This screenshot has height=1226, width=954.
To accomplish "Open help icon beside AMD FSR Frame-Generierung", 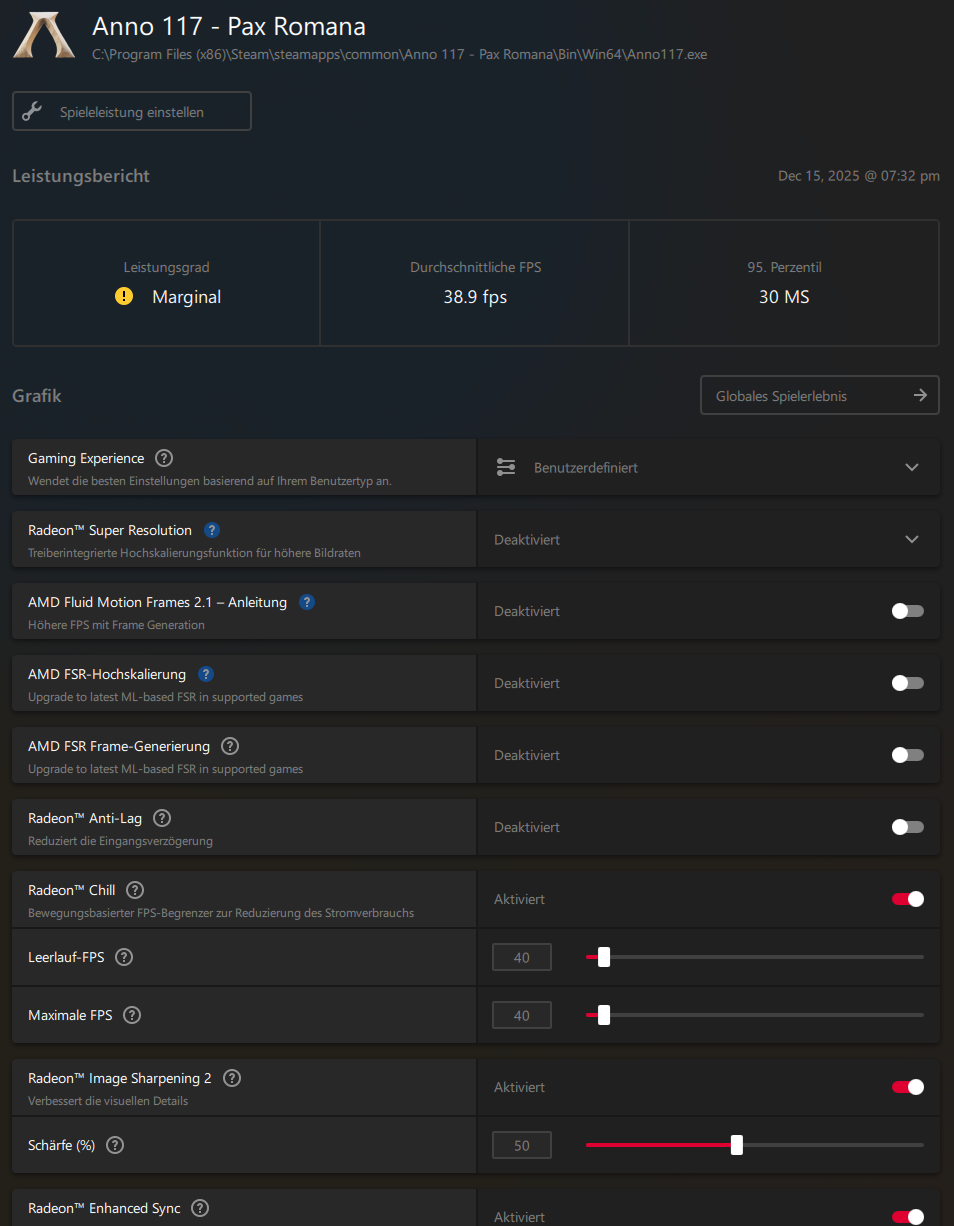I will pos(230,746).
